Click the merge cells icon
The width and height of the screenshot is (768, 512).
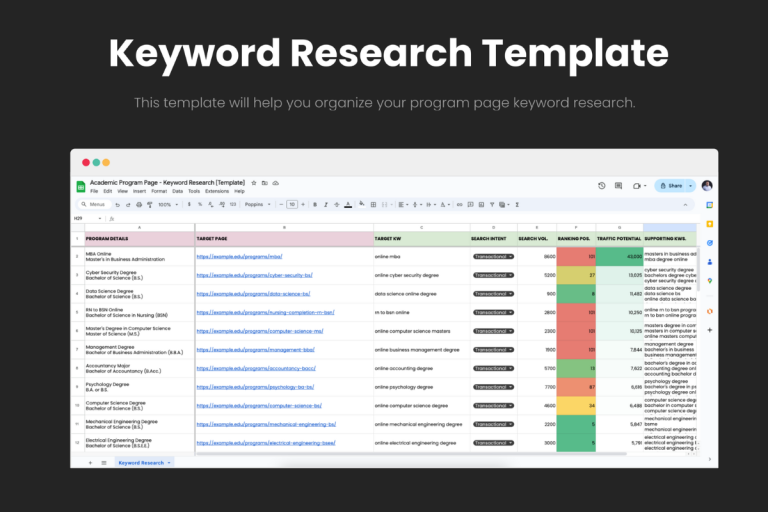coord(384,205)
